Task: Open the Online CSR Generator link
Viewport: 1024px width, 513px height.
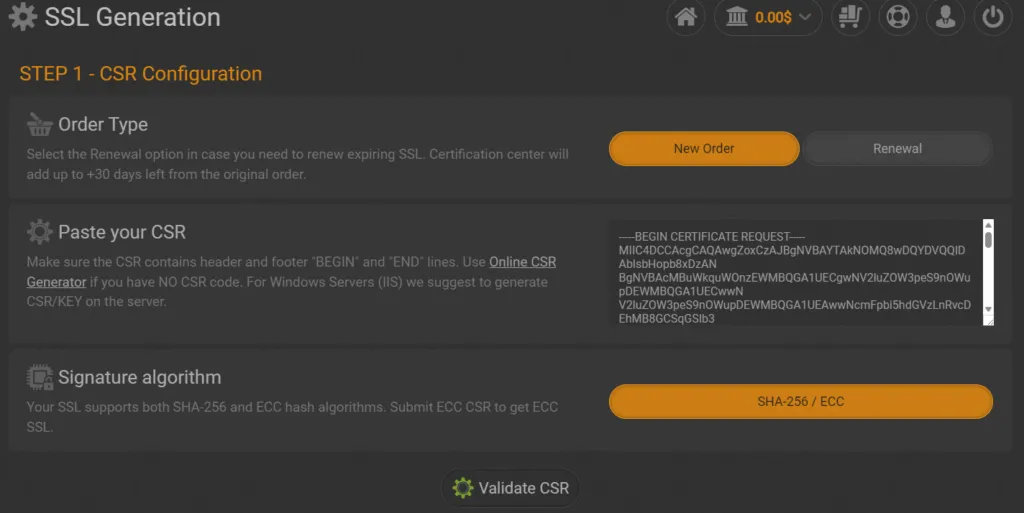Action: tap(522, 262)
